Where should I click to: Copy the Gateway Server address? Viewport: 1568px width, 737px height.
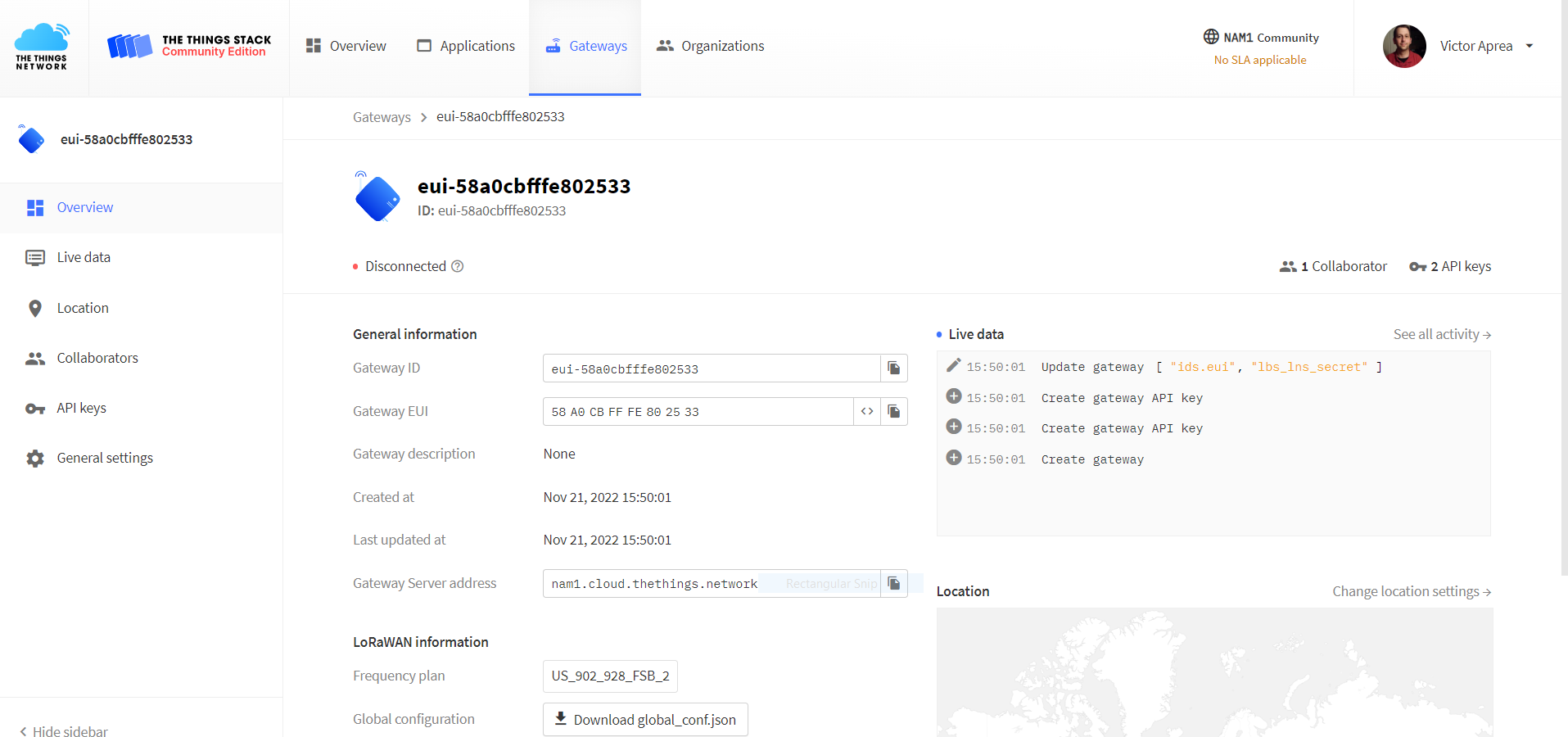coord(893,584)
